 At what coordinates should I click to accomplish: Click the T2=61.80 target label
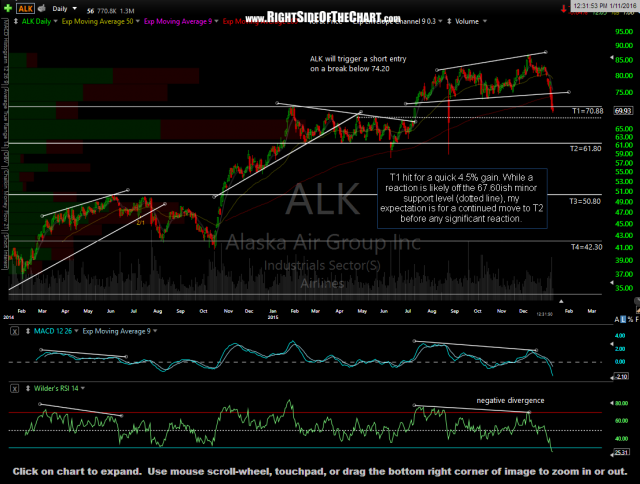point(586,149)
